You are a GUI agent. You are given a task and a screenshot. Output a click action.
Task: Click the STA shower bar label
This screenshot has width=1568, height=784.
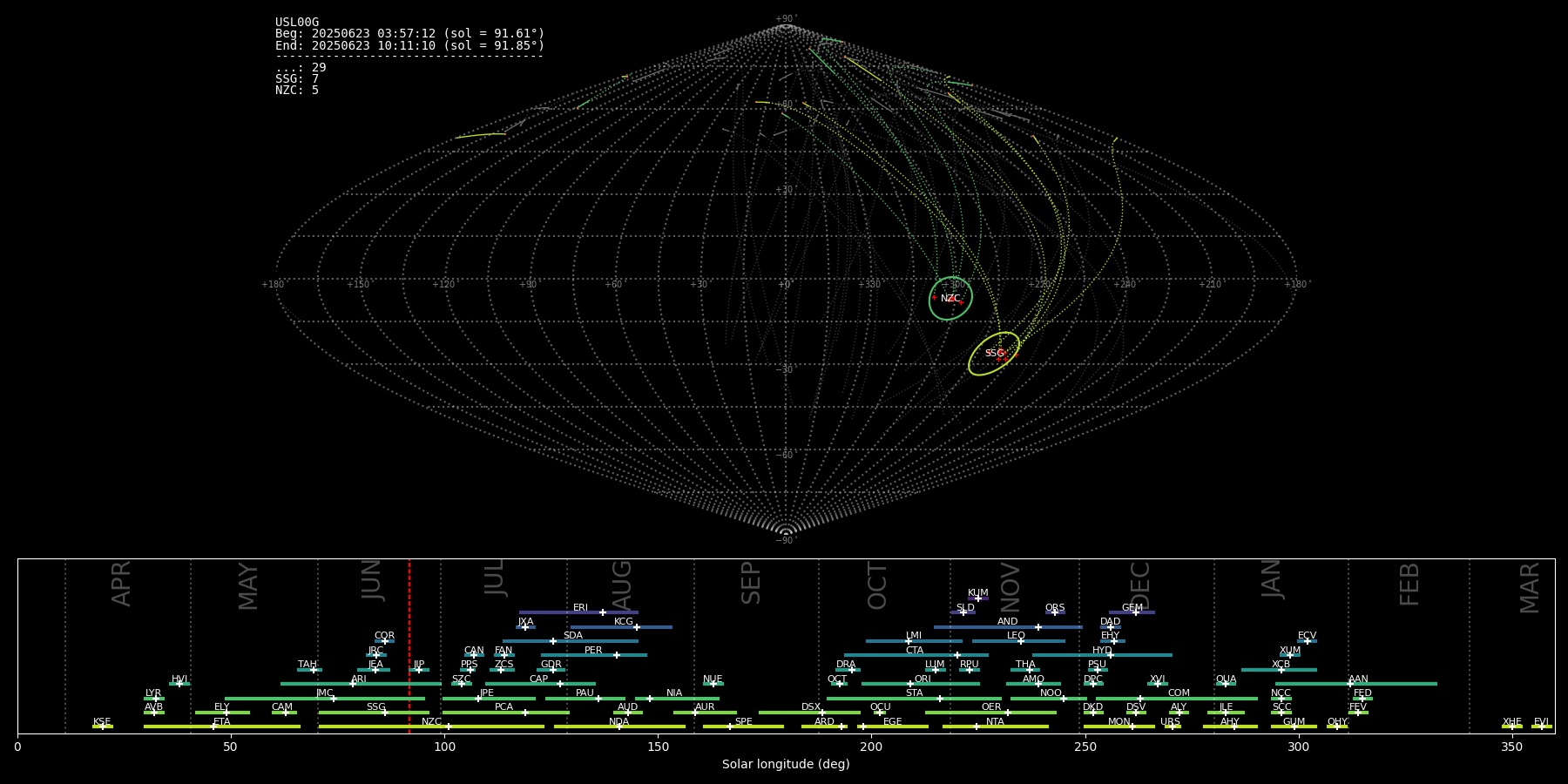[914, 693]
